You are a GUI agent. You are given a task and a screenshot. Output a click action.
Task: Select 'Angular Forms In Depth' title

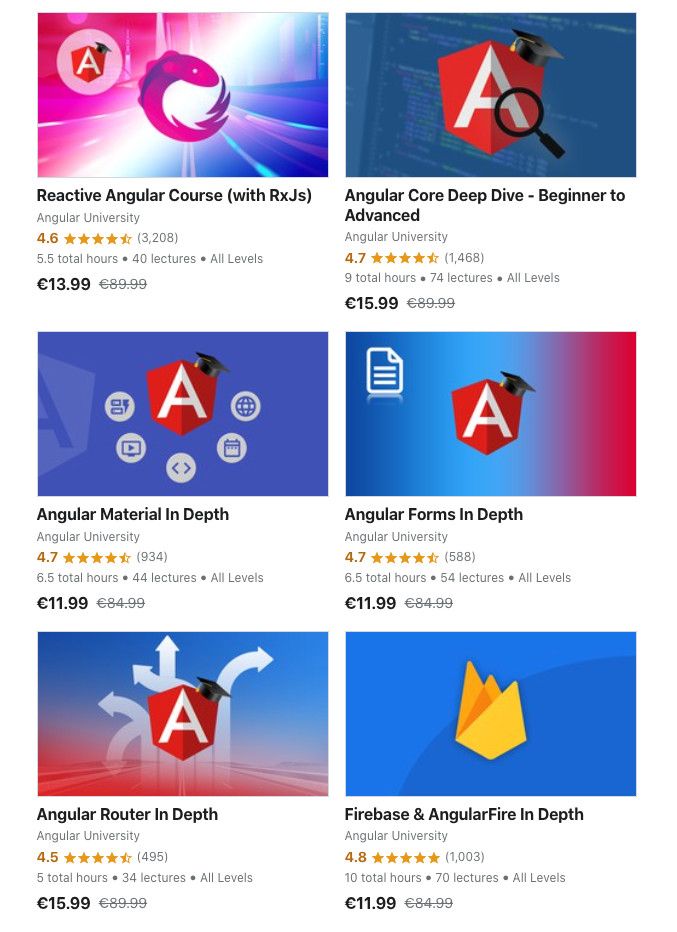click(434, 514)
